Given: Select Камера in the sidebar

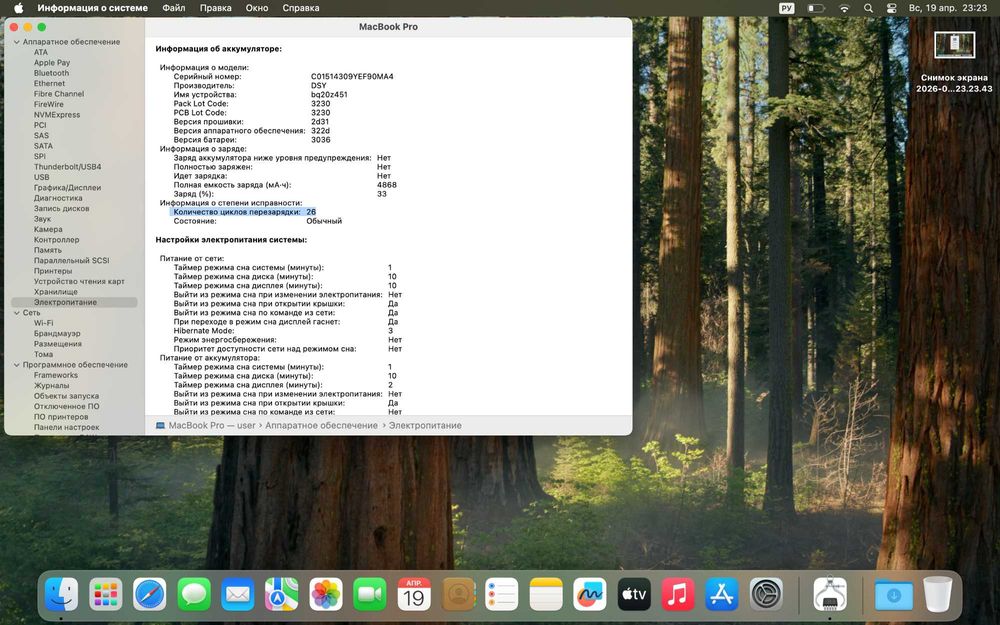Looking at the screenshot, I should point(48,230).
